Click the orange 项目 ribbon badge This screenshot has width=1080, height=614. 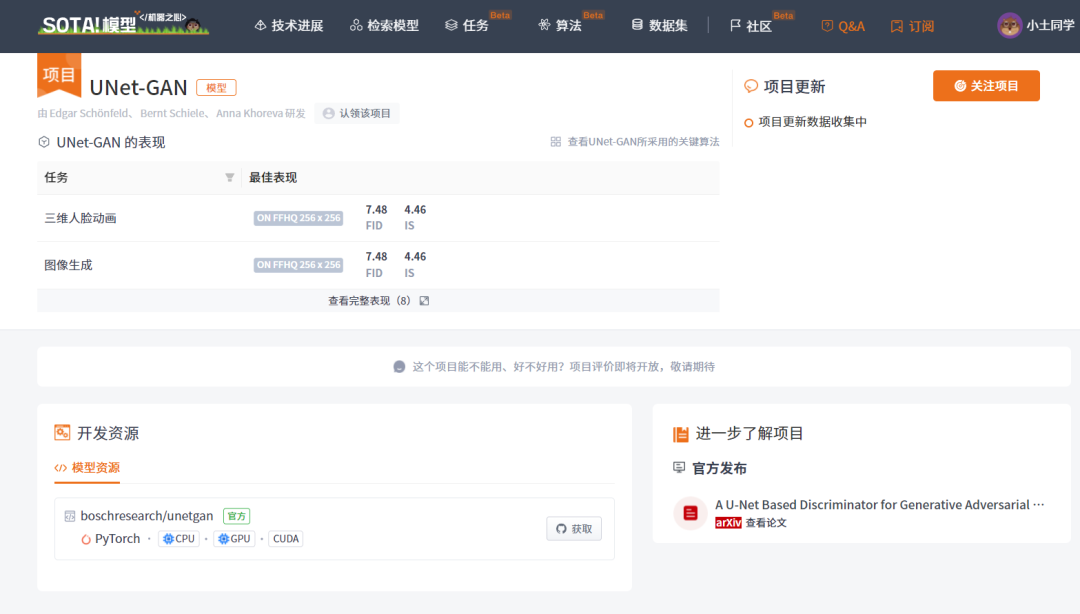(59, 74)
